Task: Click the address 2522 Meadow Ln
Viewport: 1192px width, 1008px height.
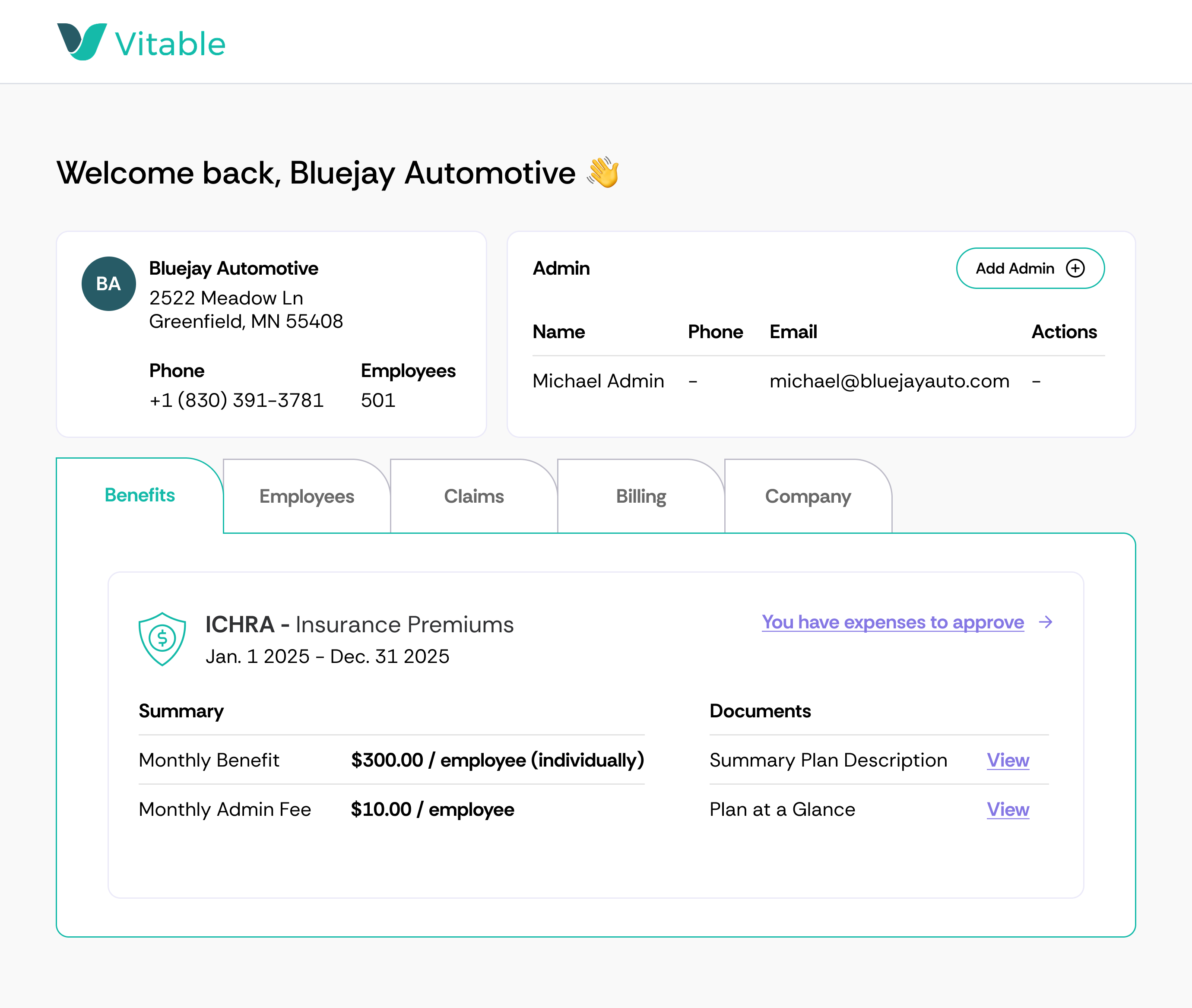Action: [226, 298]
